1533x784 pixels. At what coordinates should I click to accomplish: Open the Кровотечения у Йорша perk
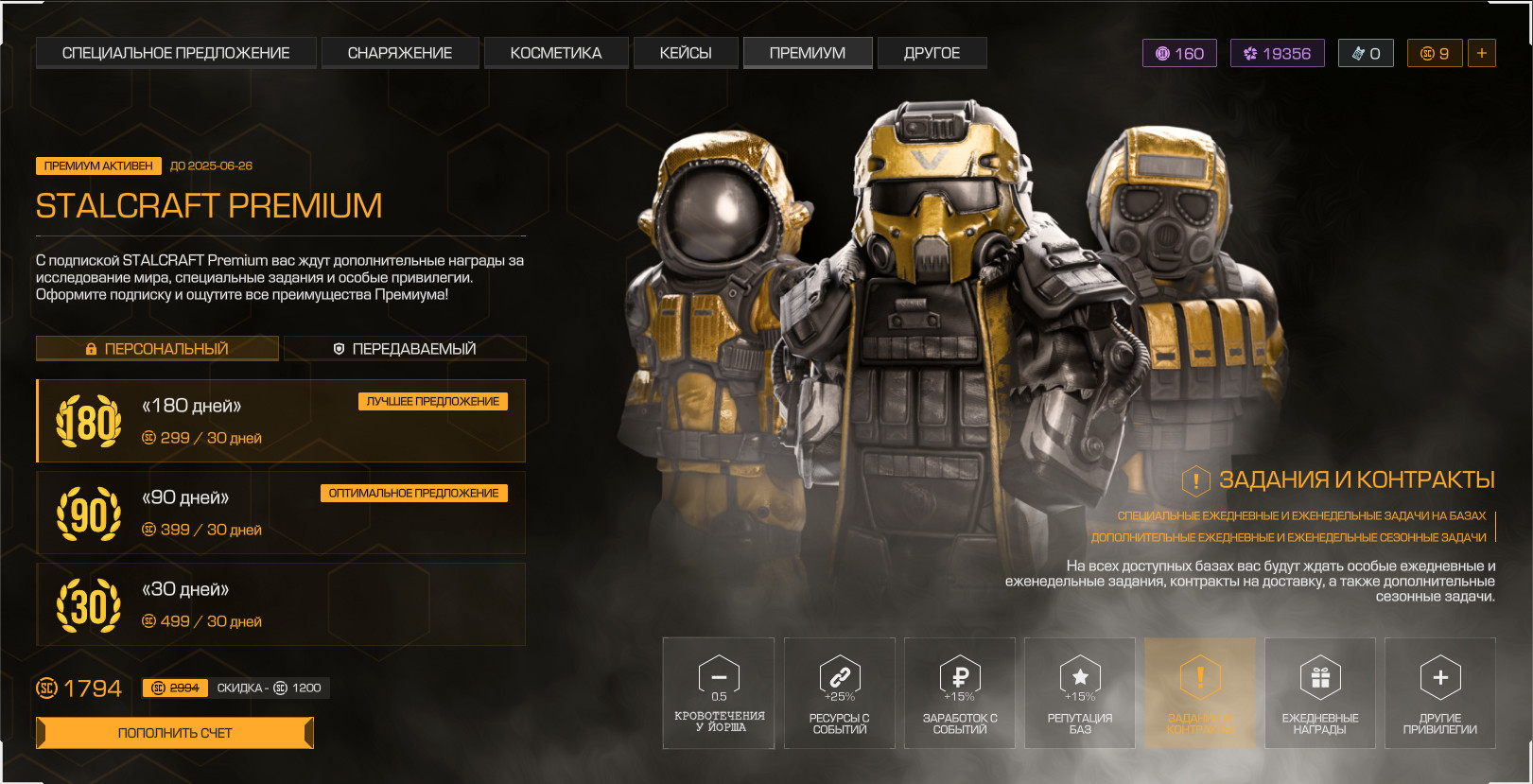tap(719, 693)
